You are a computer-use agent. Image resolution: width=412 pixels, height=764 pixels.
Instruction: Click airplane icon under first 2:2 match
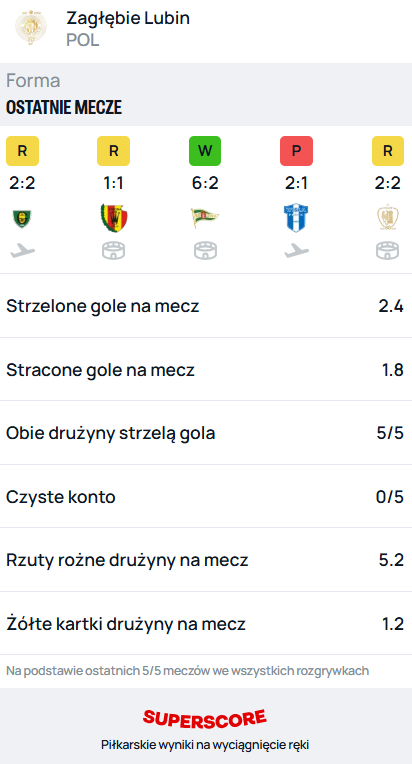point(22,251)
